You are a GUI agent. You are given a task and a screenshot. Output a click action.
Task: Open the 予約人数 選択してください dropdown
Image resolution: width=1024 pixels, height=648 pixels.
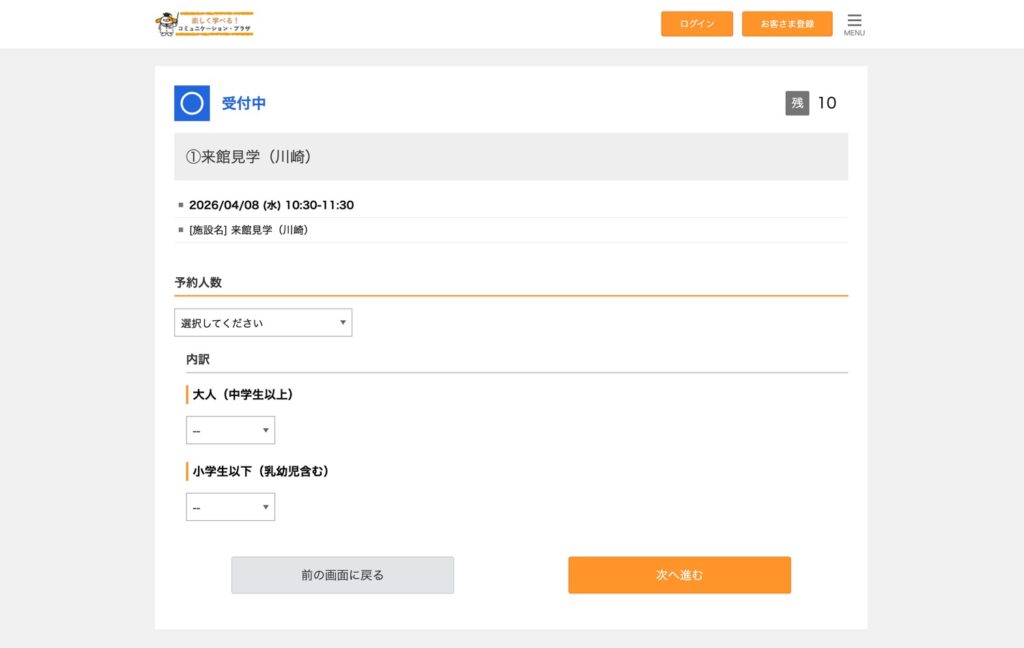(263, 323)
